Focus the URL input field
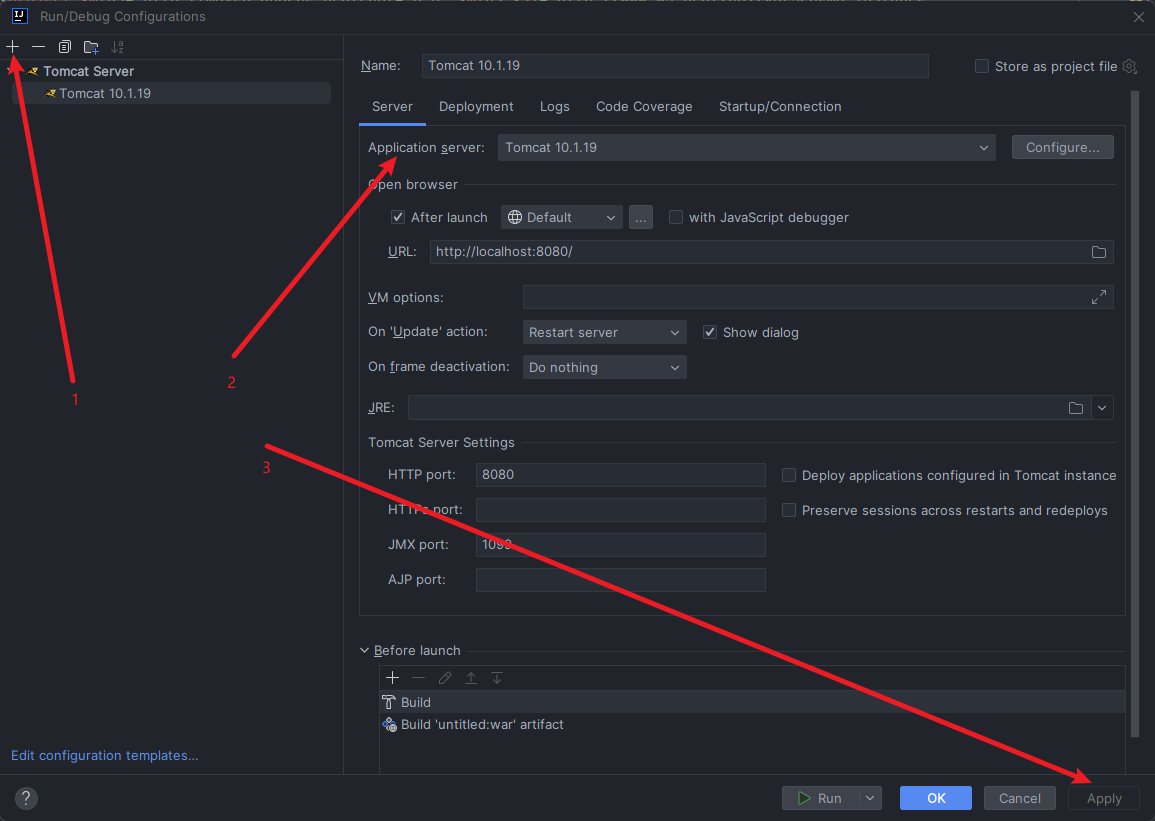 click(759, 252)
